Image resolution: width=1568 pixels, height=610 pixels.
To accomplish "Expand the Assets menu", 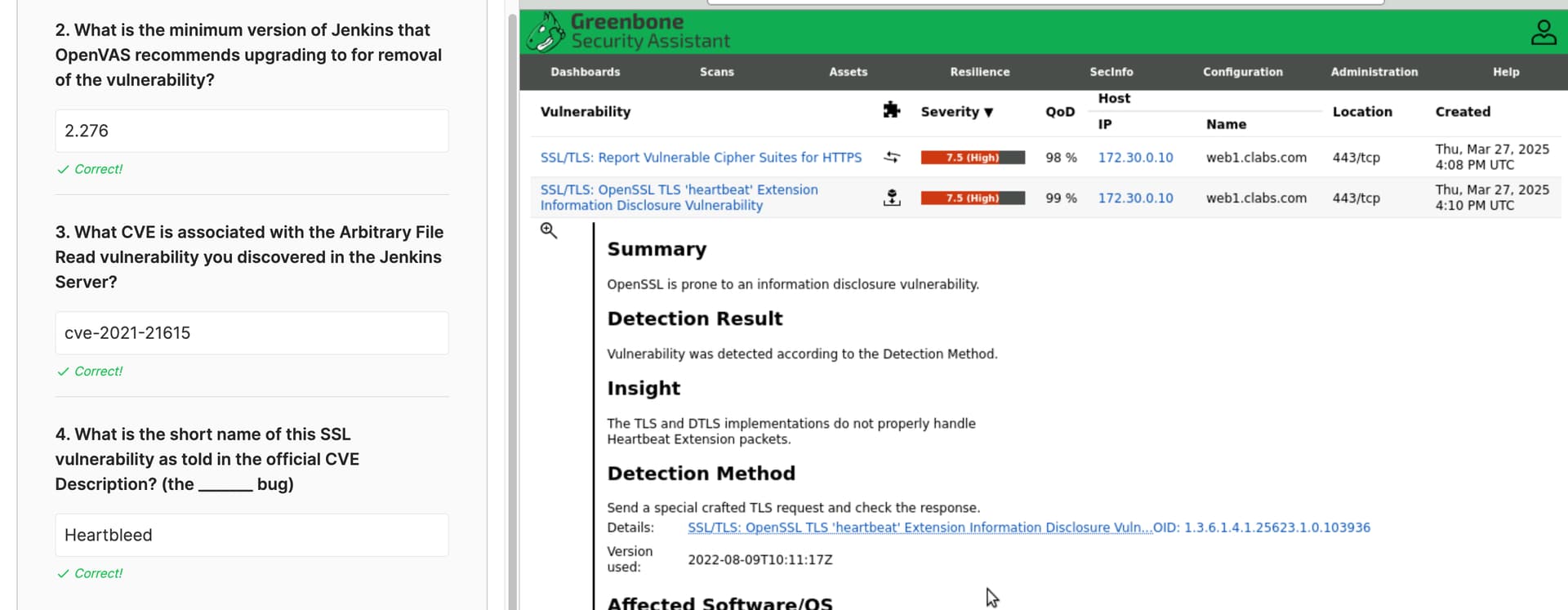I will coord(848,72).
